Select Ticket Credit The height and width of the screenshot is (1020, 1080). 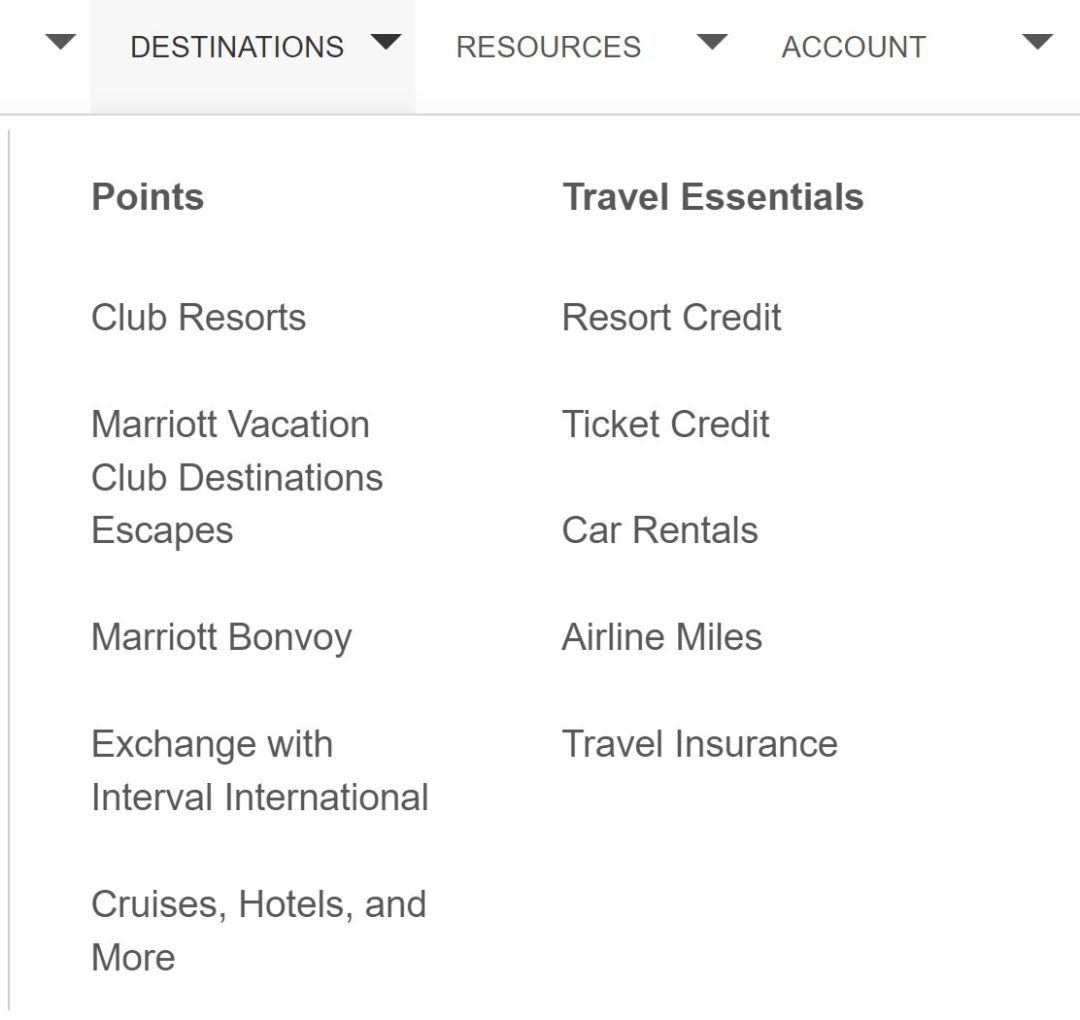(x=666, y=424)
